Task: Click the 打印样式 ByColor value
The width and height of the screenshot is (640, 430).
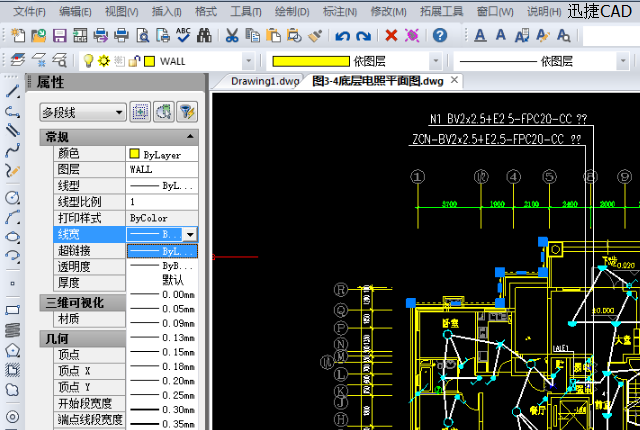Action: tap(162, 218)
